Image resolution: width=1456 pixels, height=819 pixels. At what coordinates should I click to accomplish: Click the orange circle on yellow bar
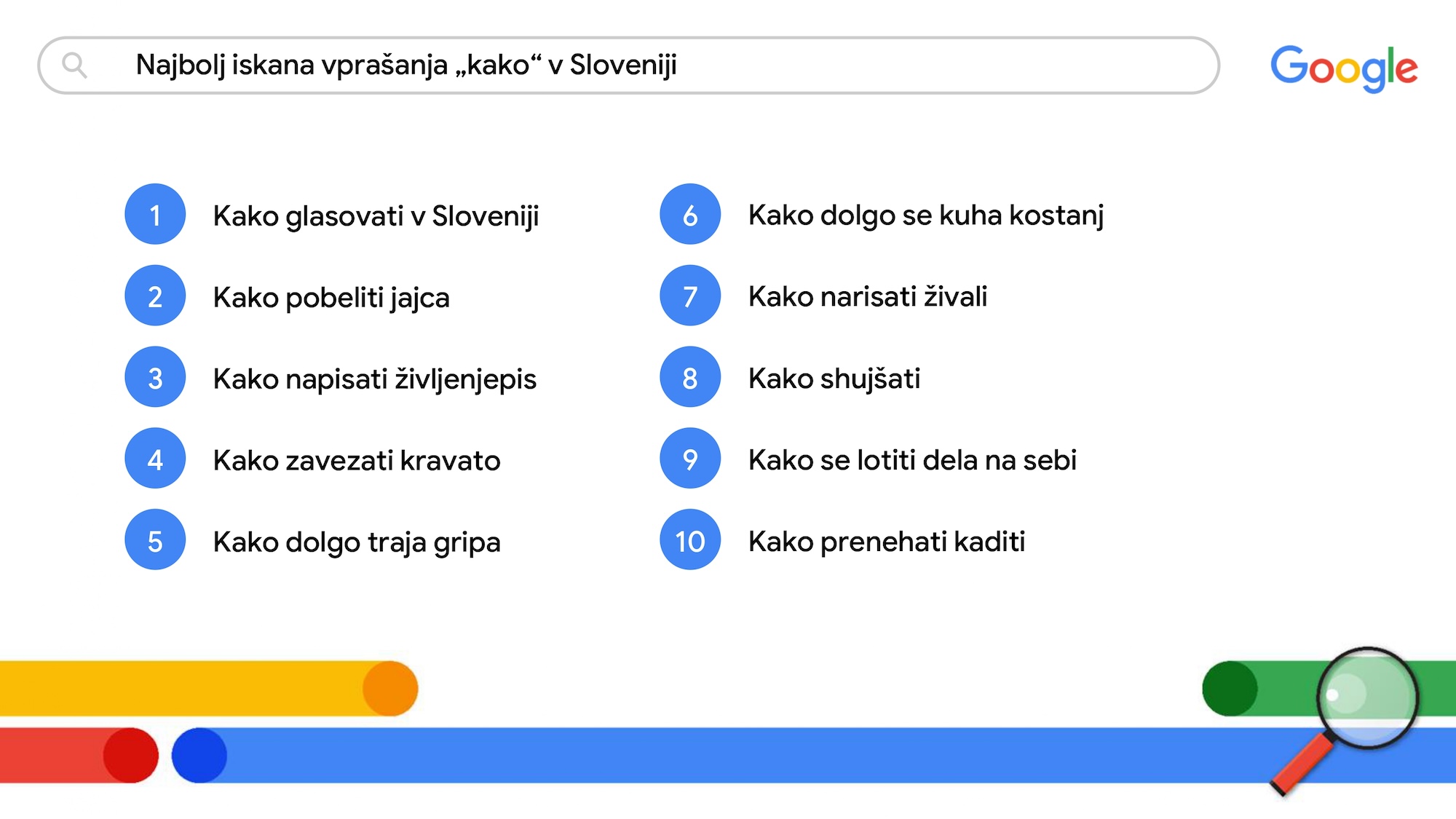click(390, 689)
